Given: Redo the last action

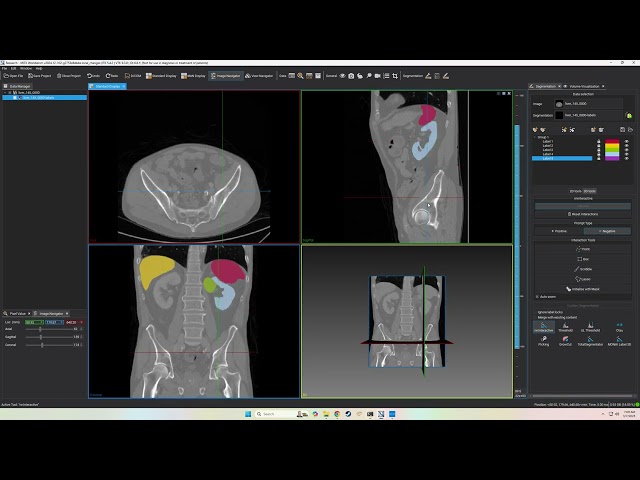Looking at the screenshot, I should 112,76.
